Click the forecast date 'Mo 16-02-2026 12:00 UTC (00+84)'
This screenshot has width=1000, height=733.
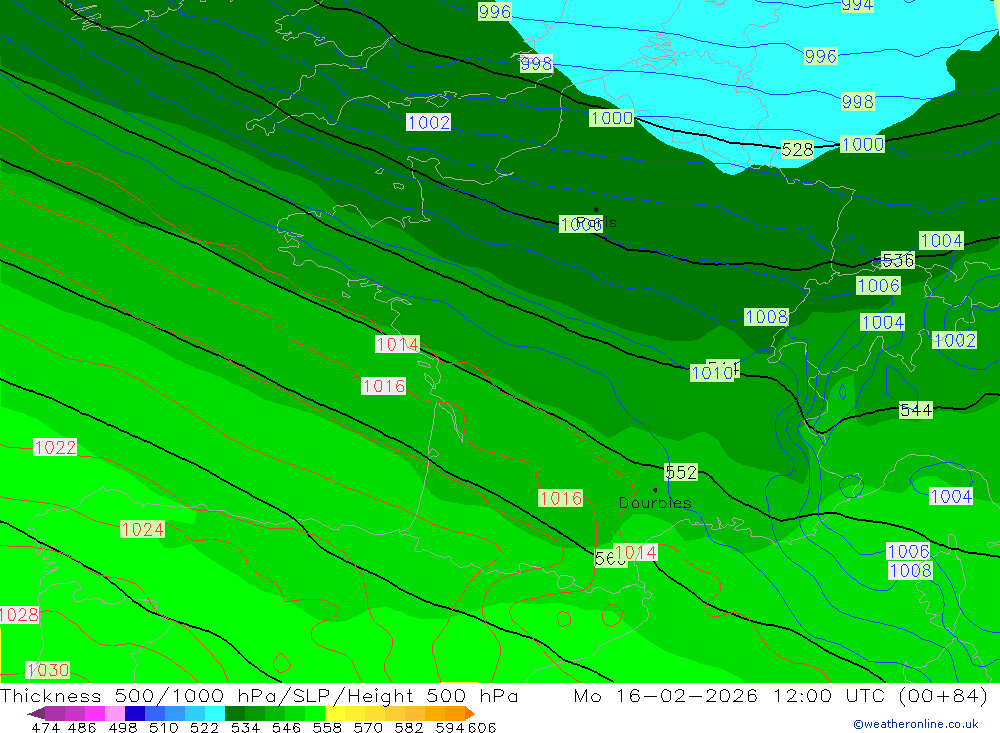781,695
